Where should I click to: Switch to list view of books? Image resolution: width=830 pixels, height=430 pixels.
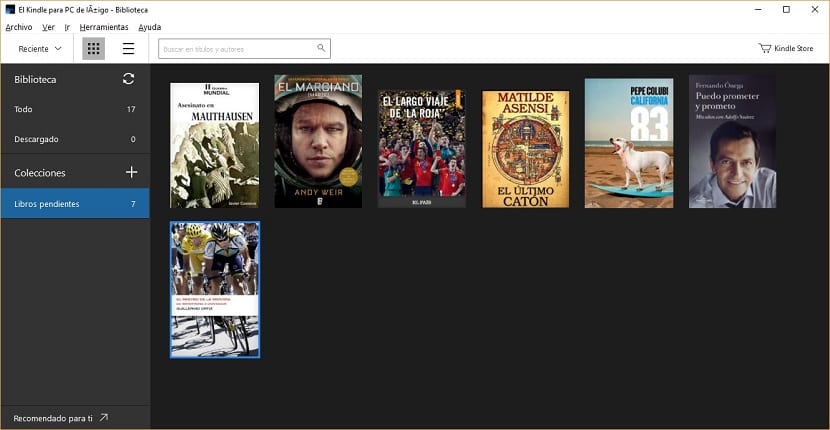click(128, 49)
